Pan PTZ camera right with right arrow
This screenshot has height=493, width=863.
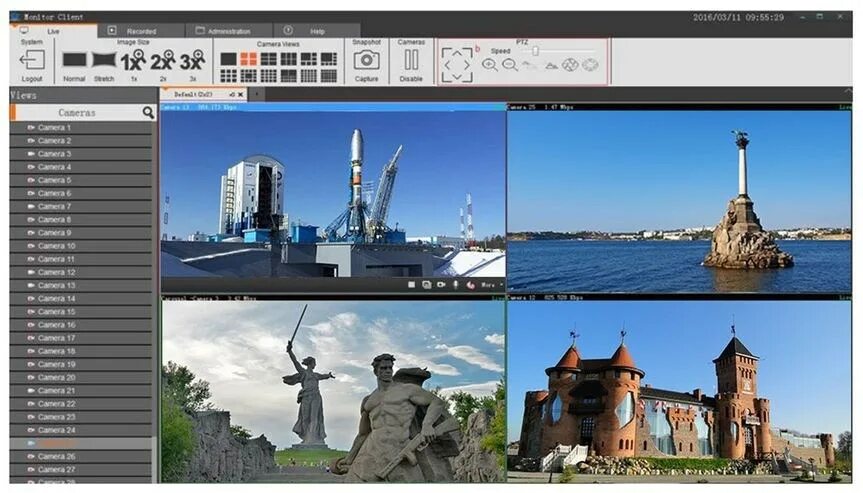[467, 65]
